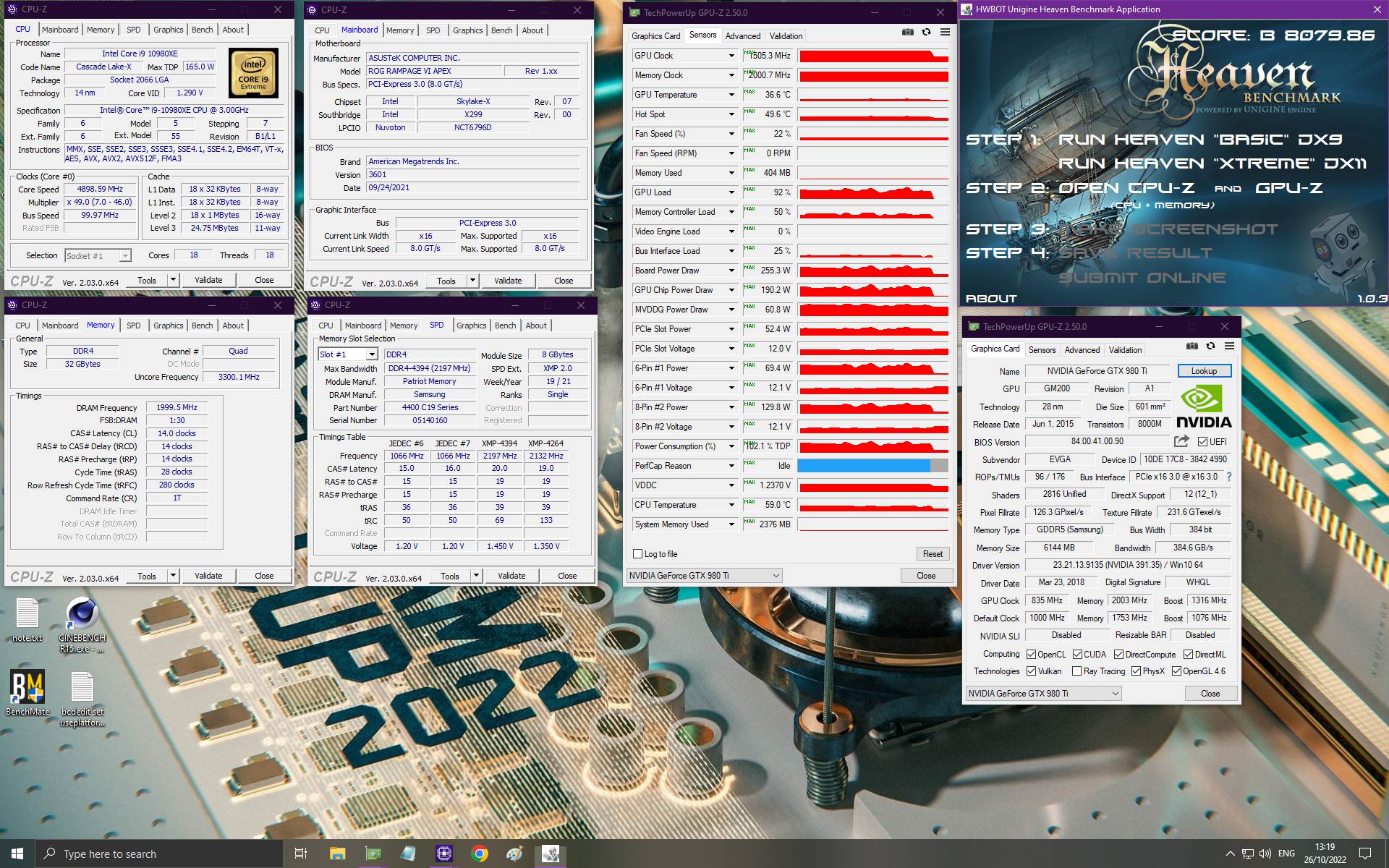Viewport: 1389px width, 868px height.
Task: Click Reset button in GPU-Z Sensors
Action: point(933,554)
